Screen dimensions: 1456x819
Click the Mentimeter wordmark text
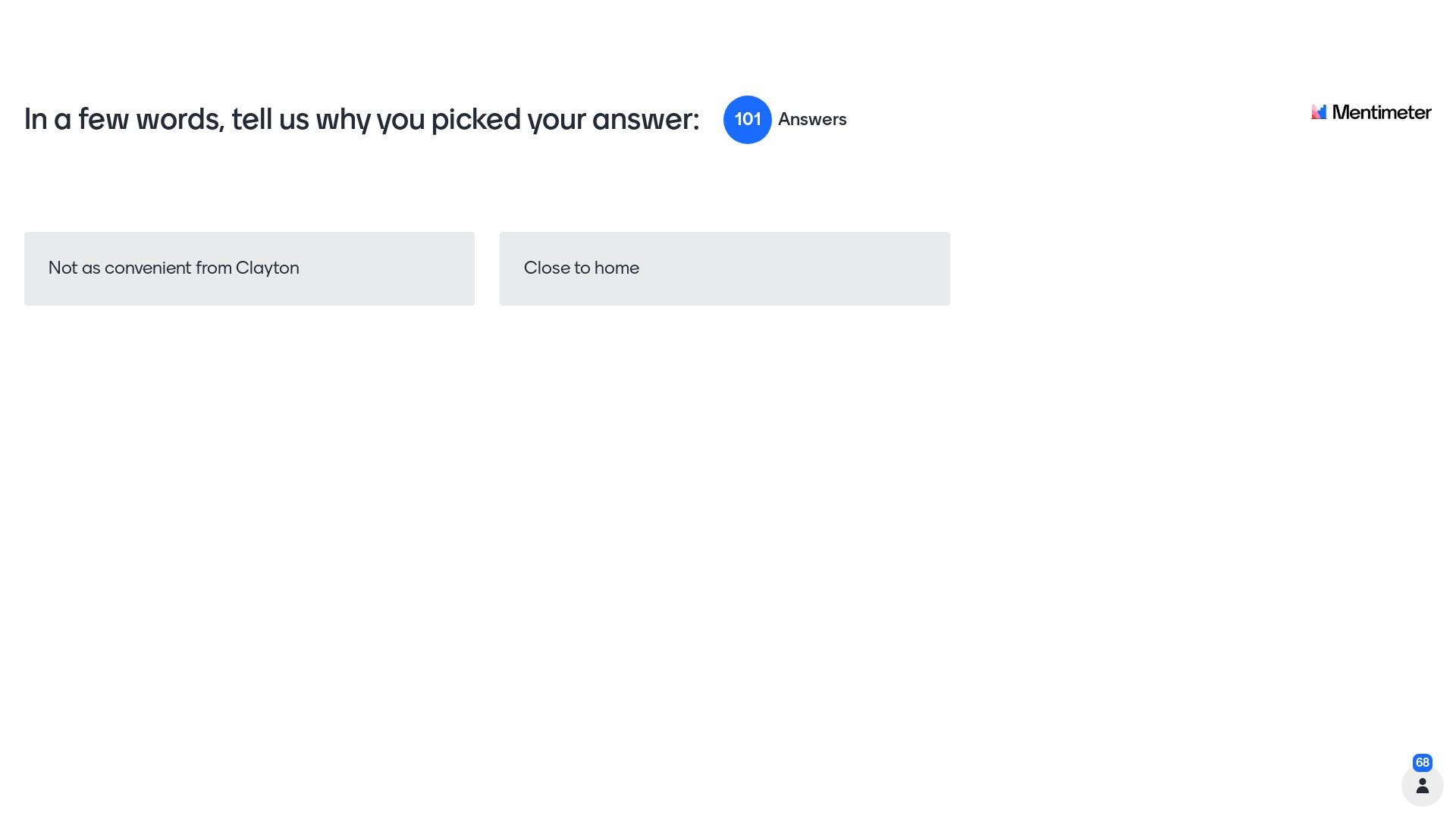[x=1381, y=112]
